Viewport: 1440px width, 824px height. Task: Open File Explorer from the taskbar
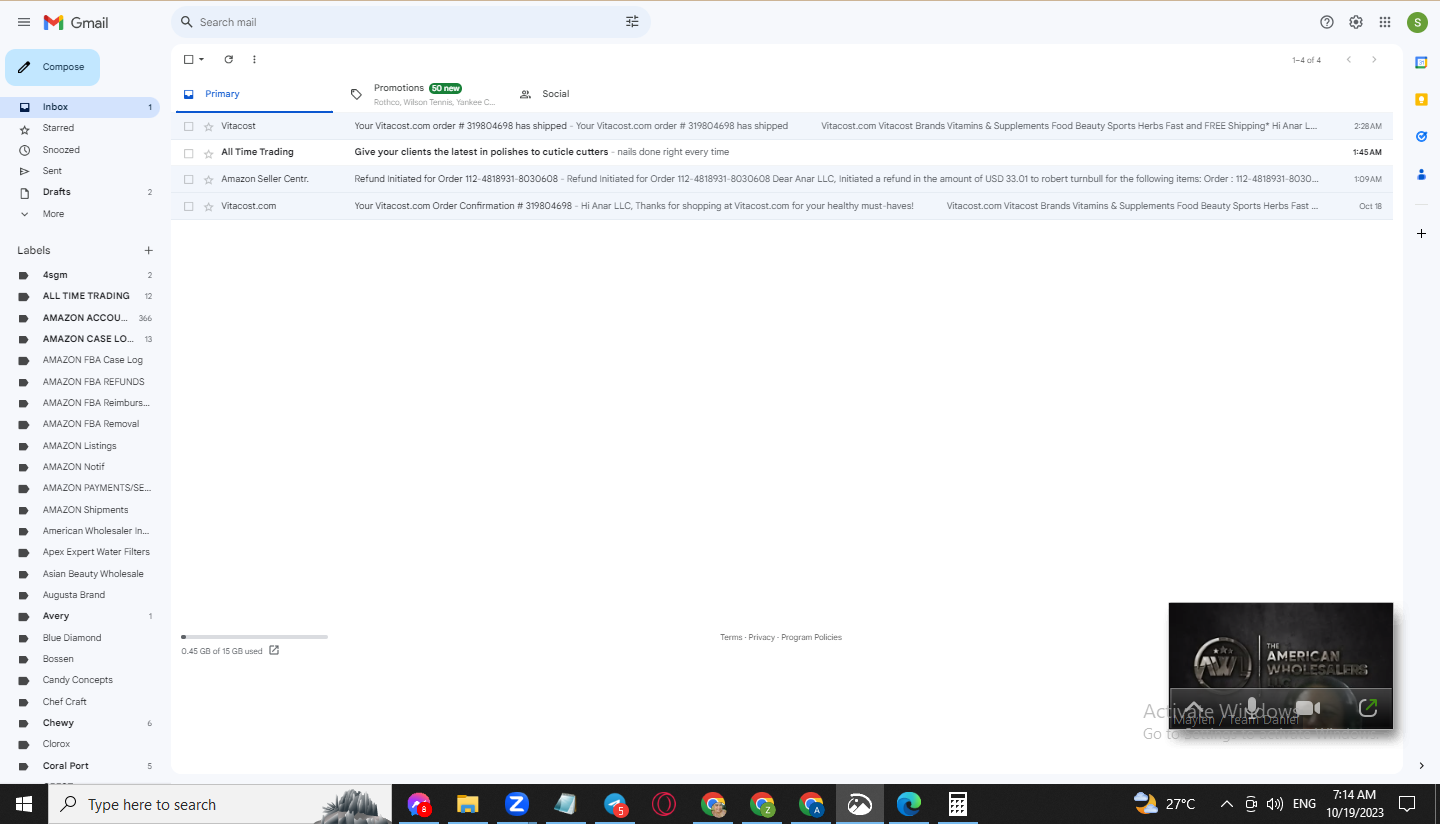tap(467, 804)
